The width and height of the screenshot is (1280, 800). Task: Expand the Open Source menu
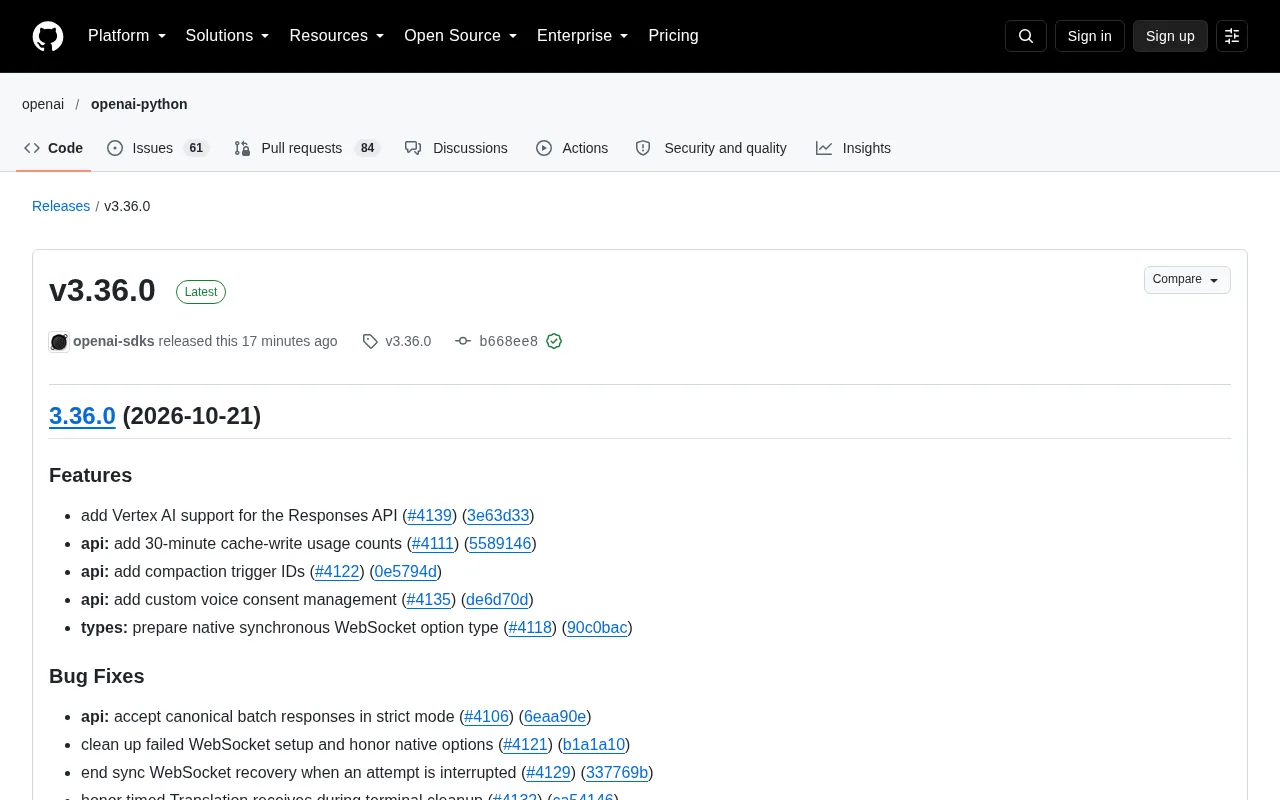point(461,36)
